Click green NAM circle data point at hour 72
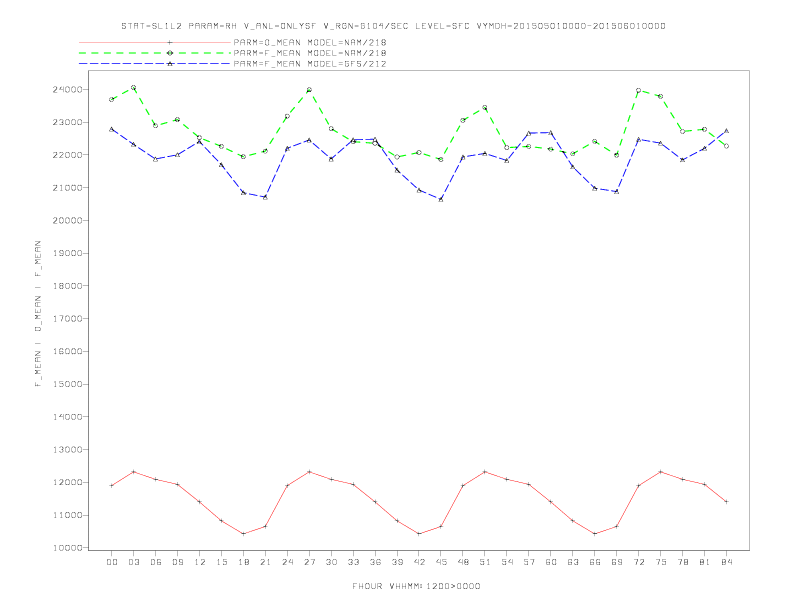792x612 pixels. coord(638,90)
